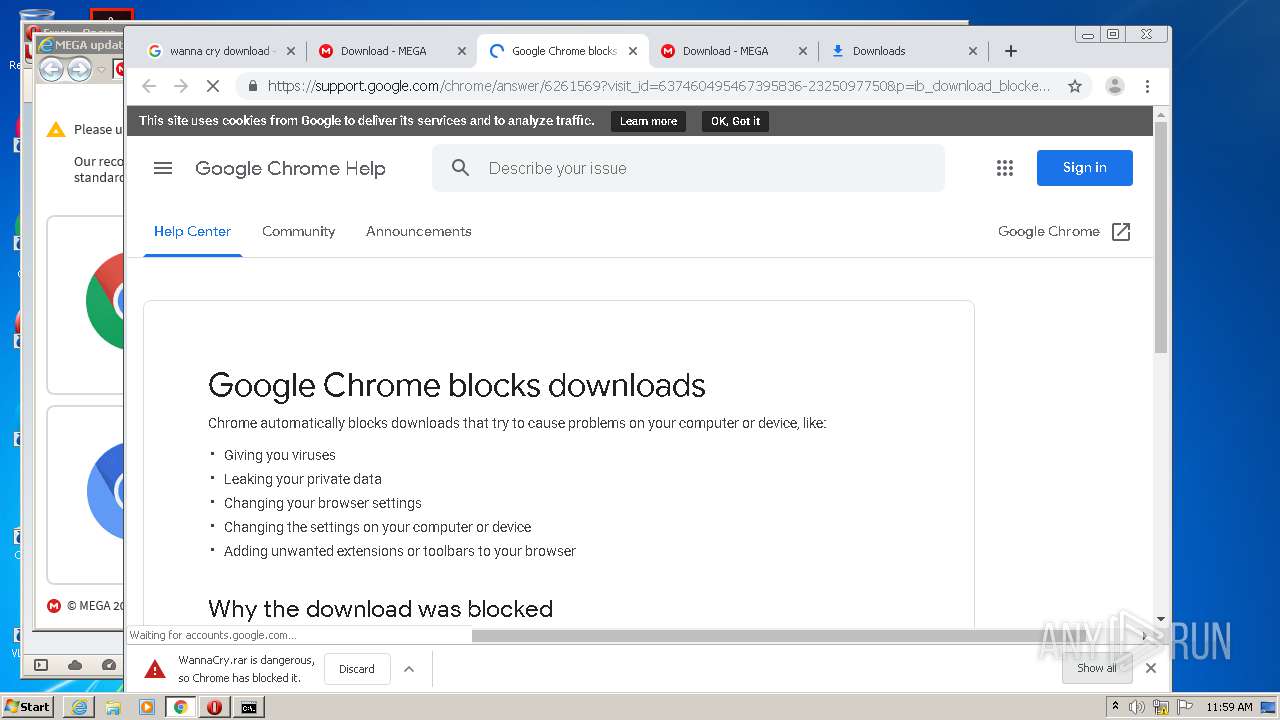Click the IE forward button in MEGA window
Image resolution: width=1280 pixels, height=720 pixels.
(79, 70)
